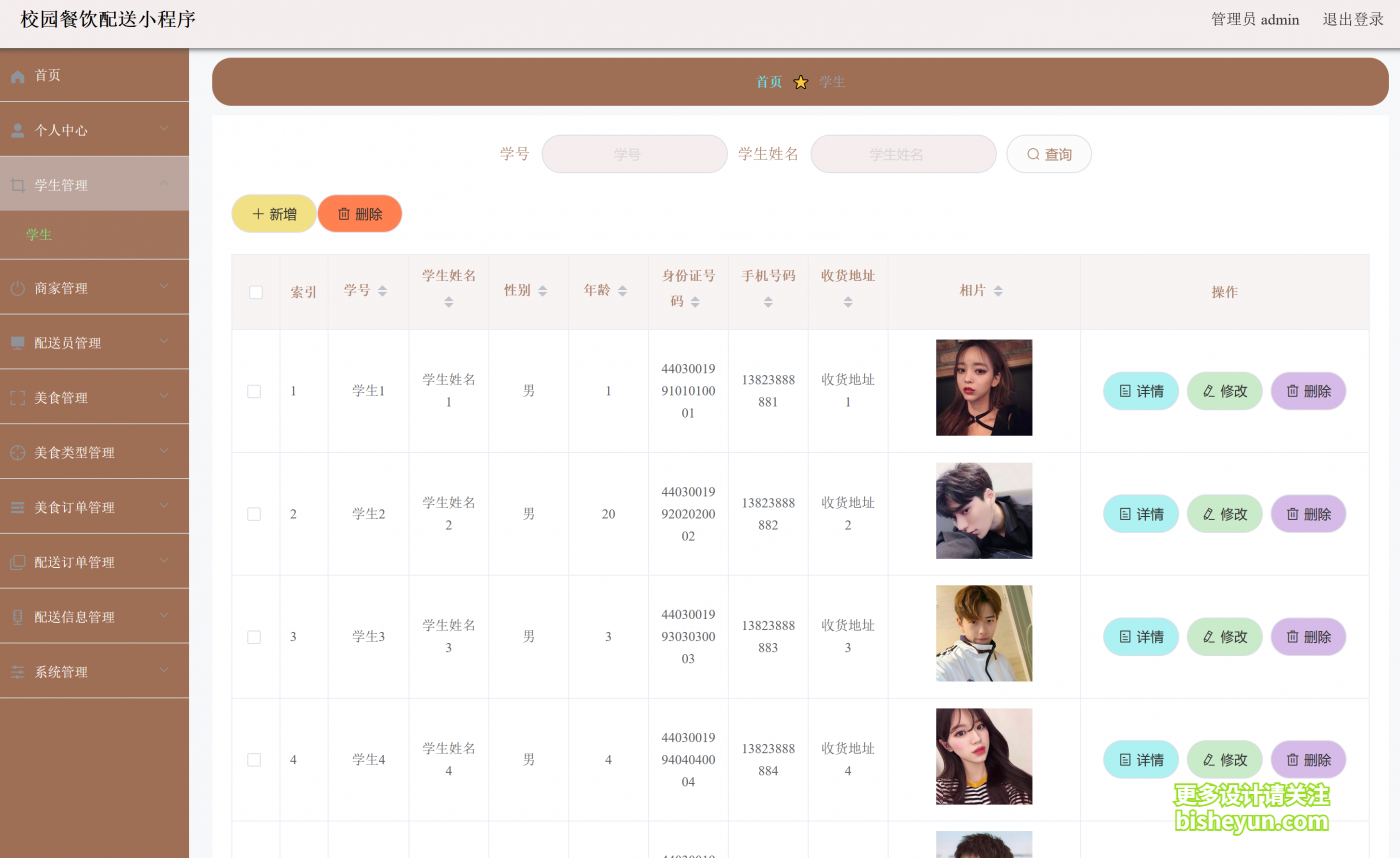Click the 管理员 admin account label
This screenshot has height=858, width=1400.
pos(1255,19)
